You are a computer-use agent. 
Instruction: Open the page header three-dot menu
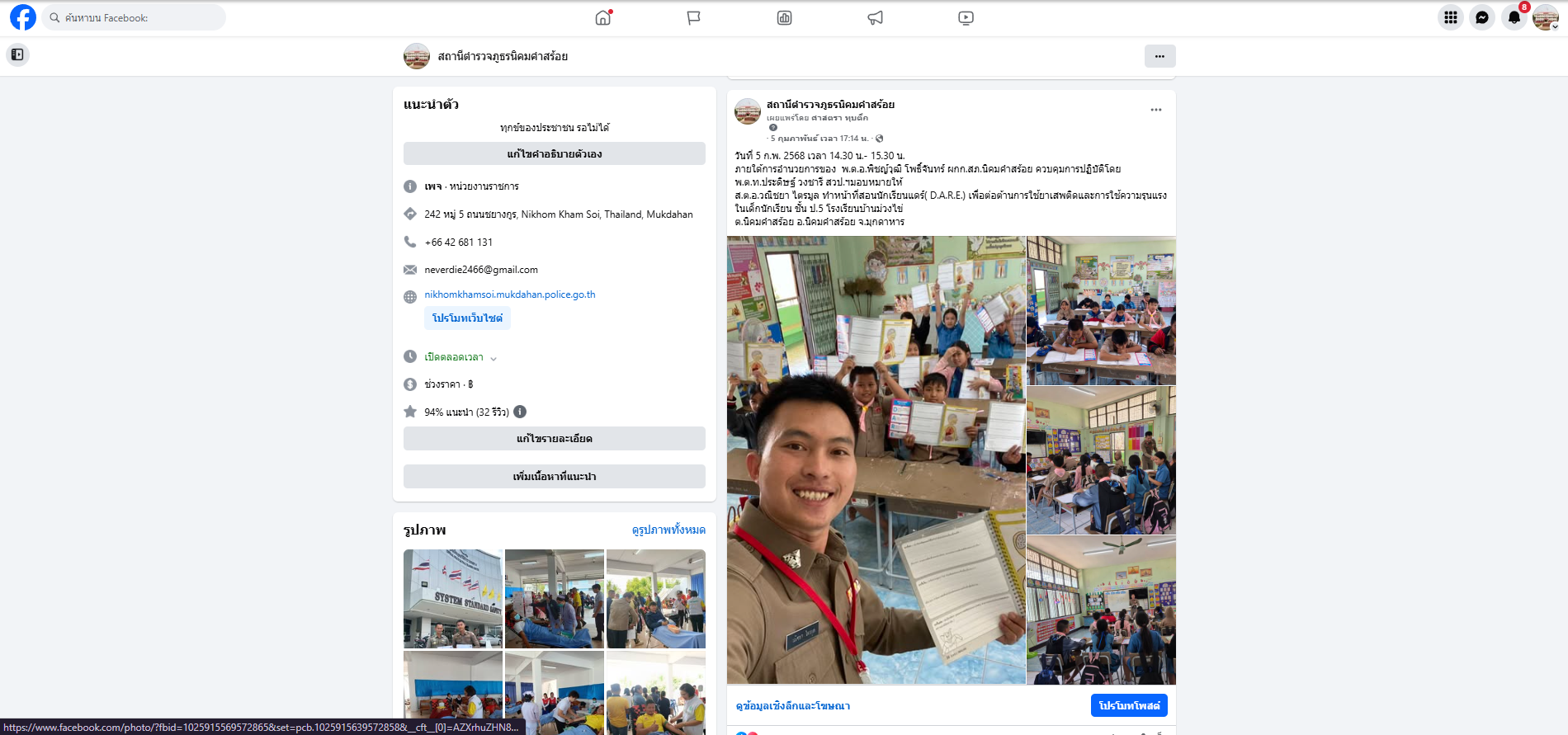click(1159, 56)
